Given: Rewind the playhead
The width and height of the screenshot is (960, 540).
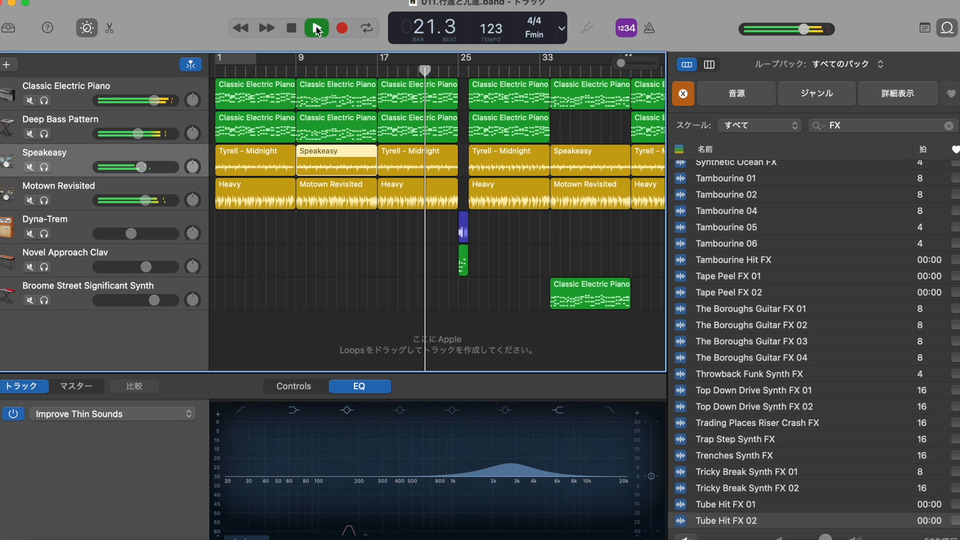Looking at the screenshot, I should (241, 28).
